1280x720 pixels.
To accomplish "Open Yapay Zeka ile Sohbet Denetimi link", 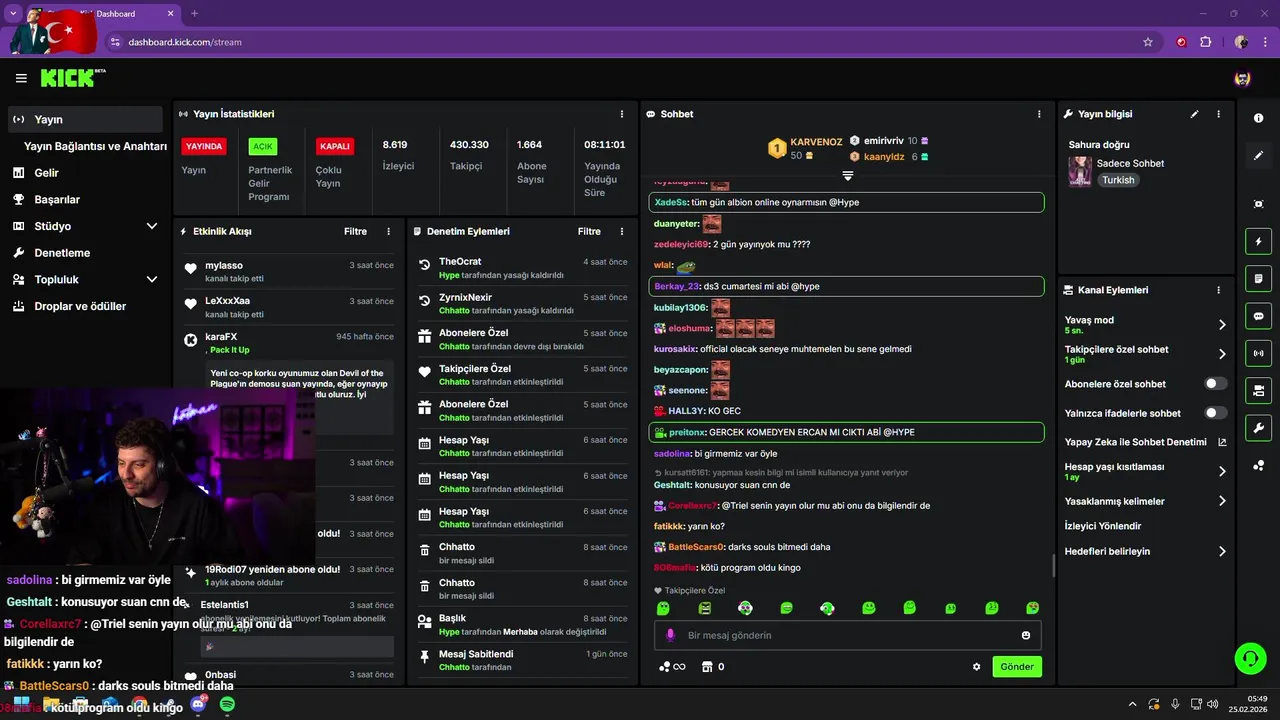I will tap(1146, 442).
